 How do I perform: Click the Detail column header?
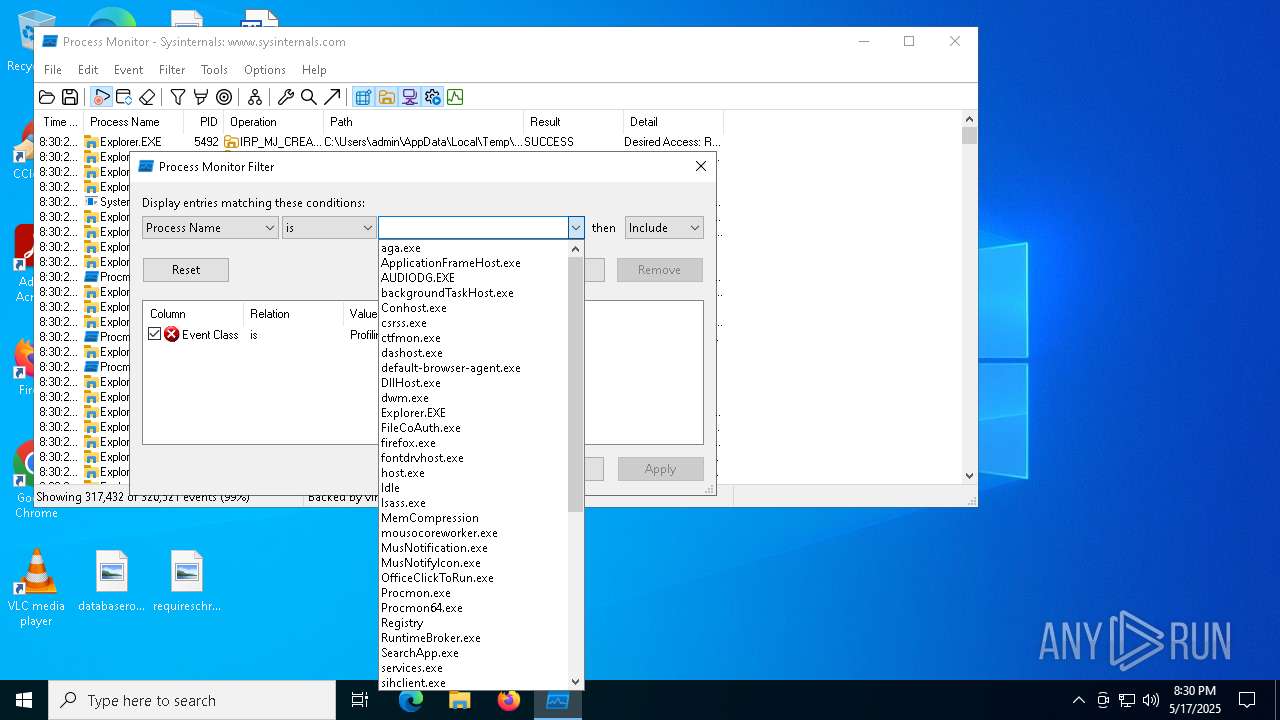672,122
